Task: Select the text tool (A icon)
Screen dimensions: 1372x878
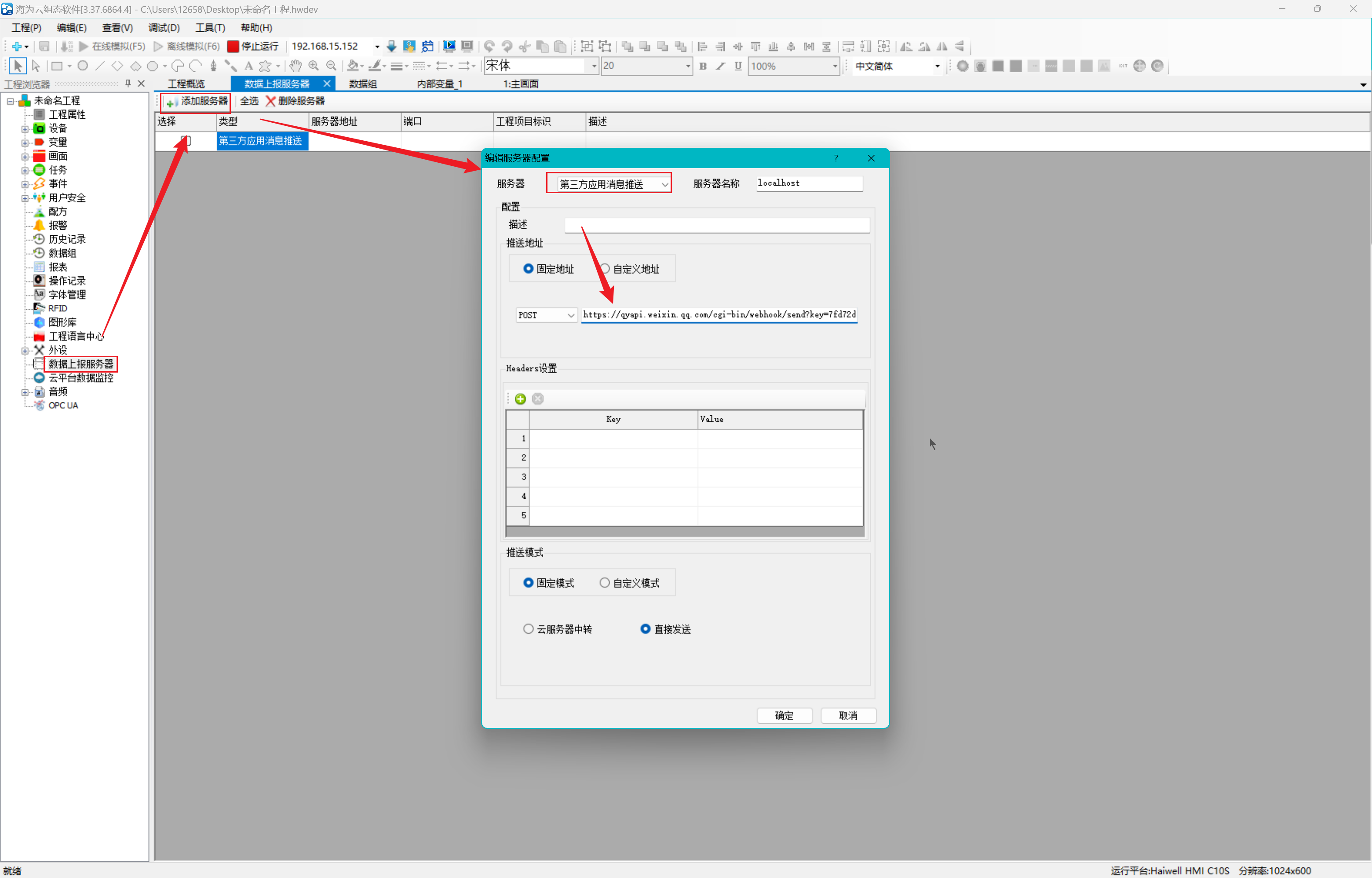Action: (248, 66)
